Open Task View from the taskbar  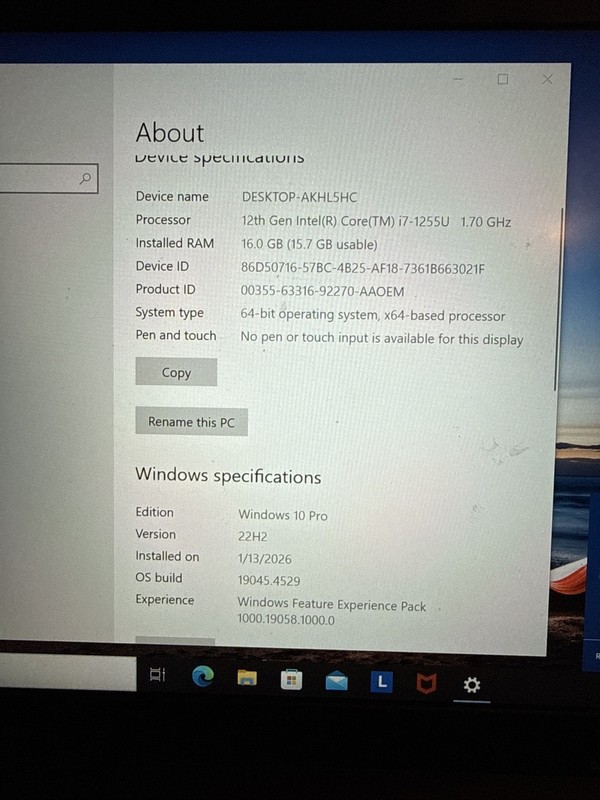[x=157, y=674]
